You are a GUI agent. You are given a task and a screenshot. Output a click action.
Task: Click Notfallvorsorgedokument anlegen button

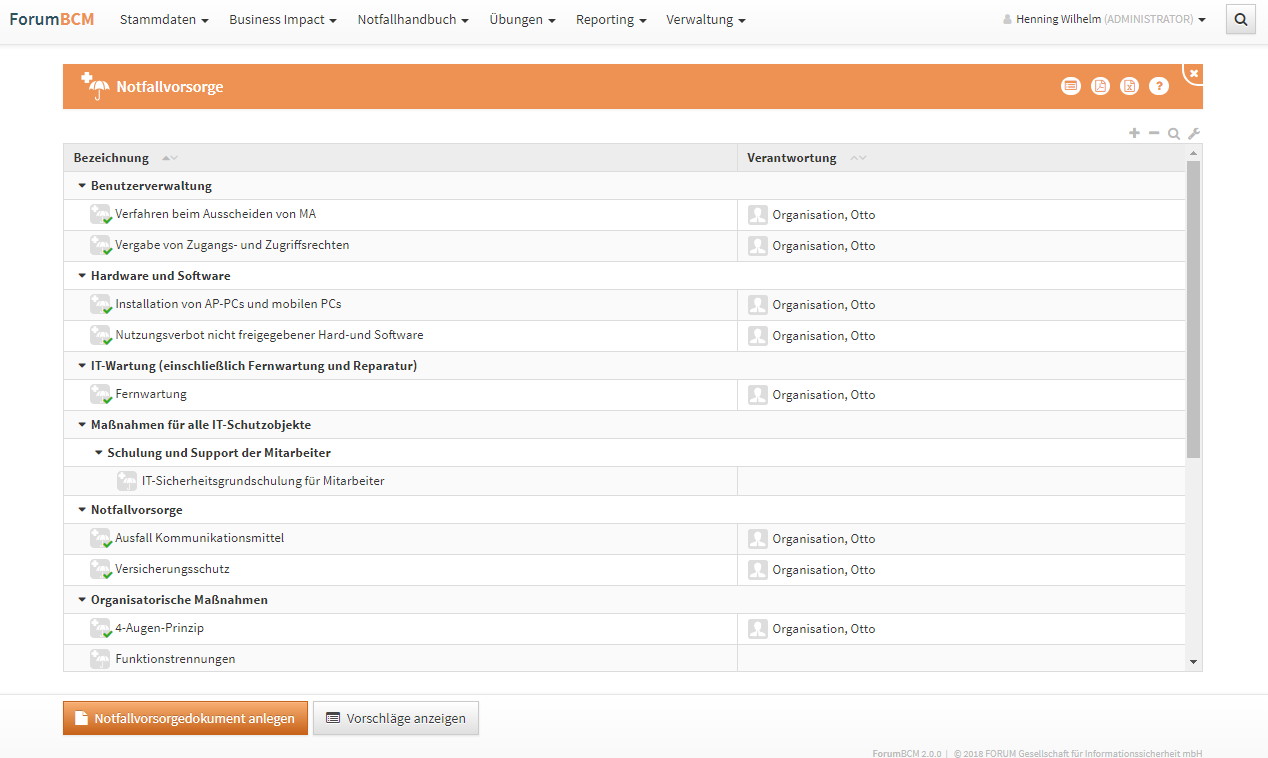[185, 718]
